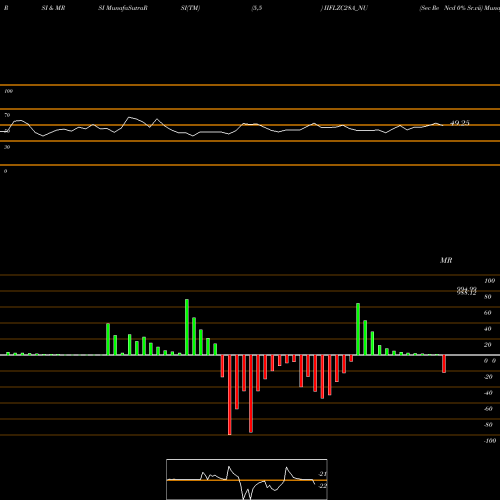The width and height of the screenshot is (500, 500).
Task: Click the MR axis label -40
Action: tap(488, 393)
